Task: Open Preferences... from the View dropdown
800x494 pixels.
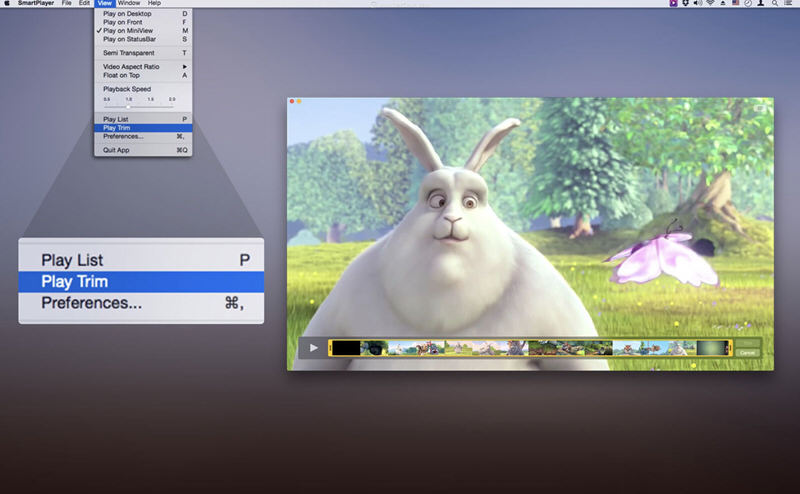Action: [143, 136]
